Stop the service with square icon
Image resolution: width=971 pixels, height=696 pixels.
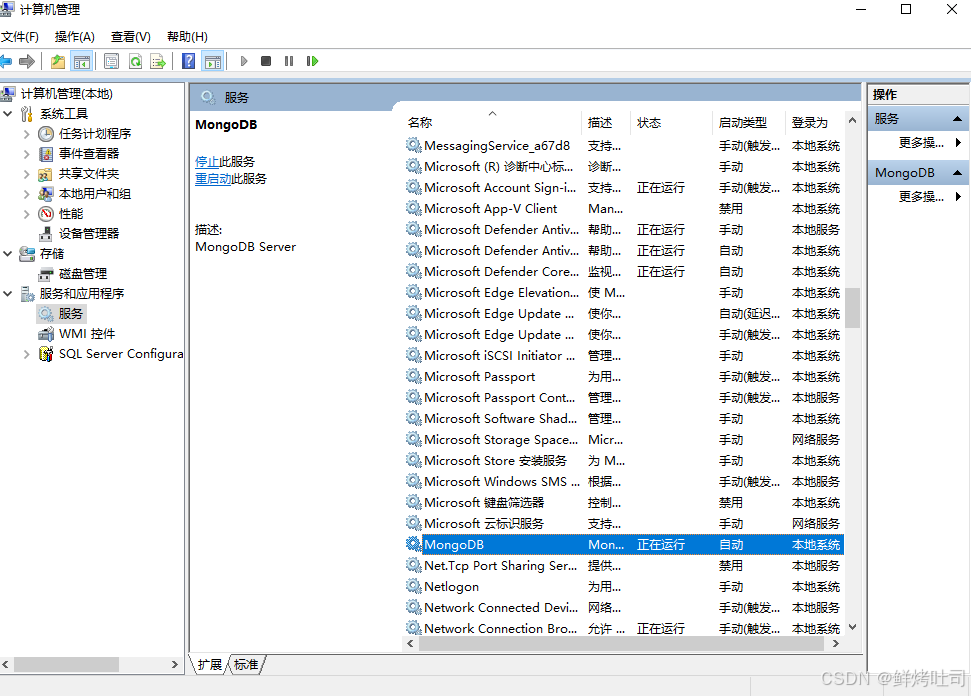click(x=266, y=61)
